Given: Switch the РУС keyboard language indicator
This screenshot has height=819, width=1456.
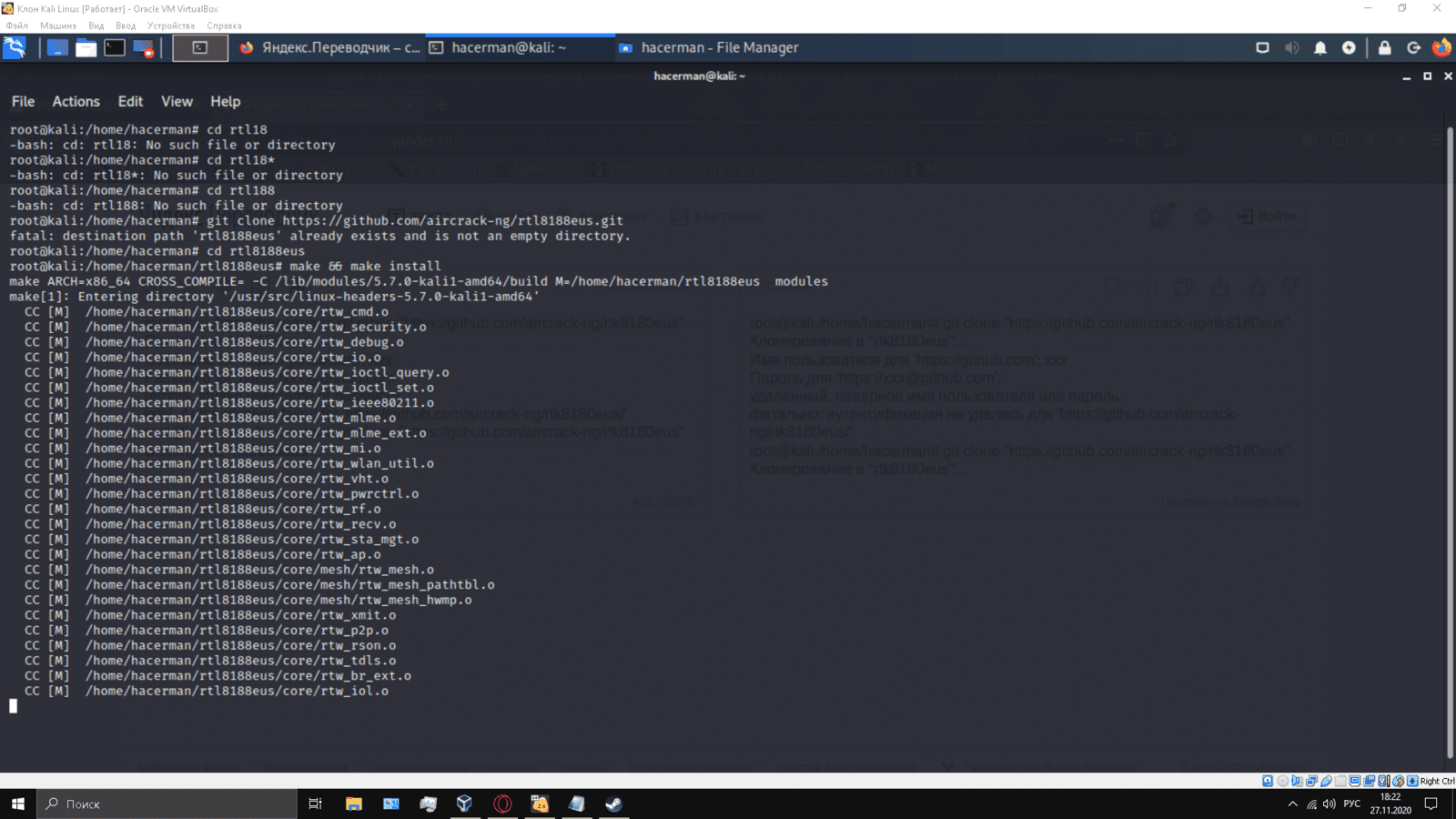Looking at the screenshot, I should (1352, 804).
